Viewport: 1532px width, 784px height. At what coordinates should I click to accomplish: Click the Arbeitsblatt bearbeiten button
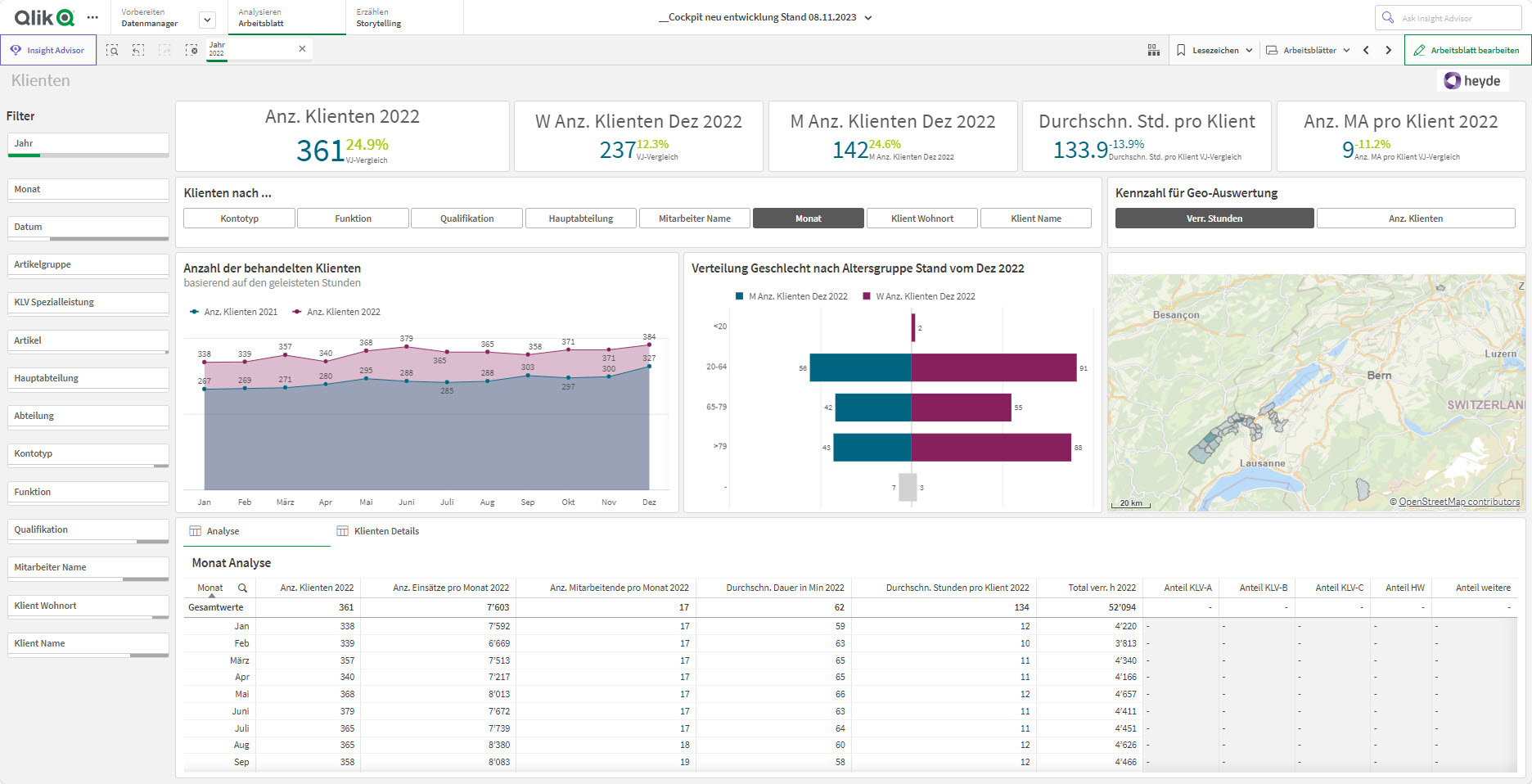(1467, 51)
